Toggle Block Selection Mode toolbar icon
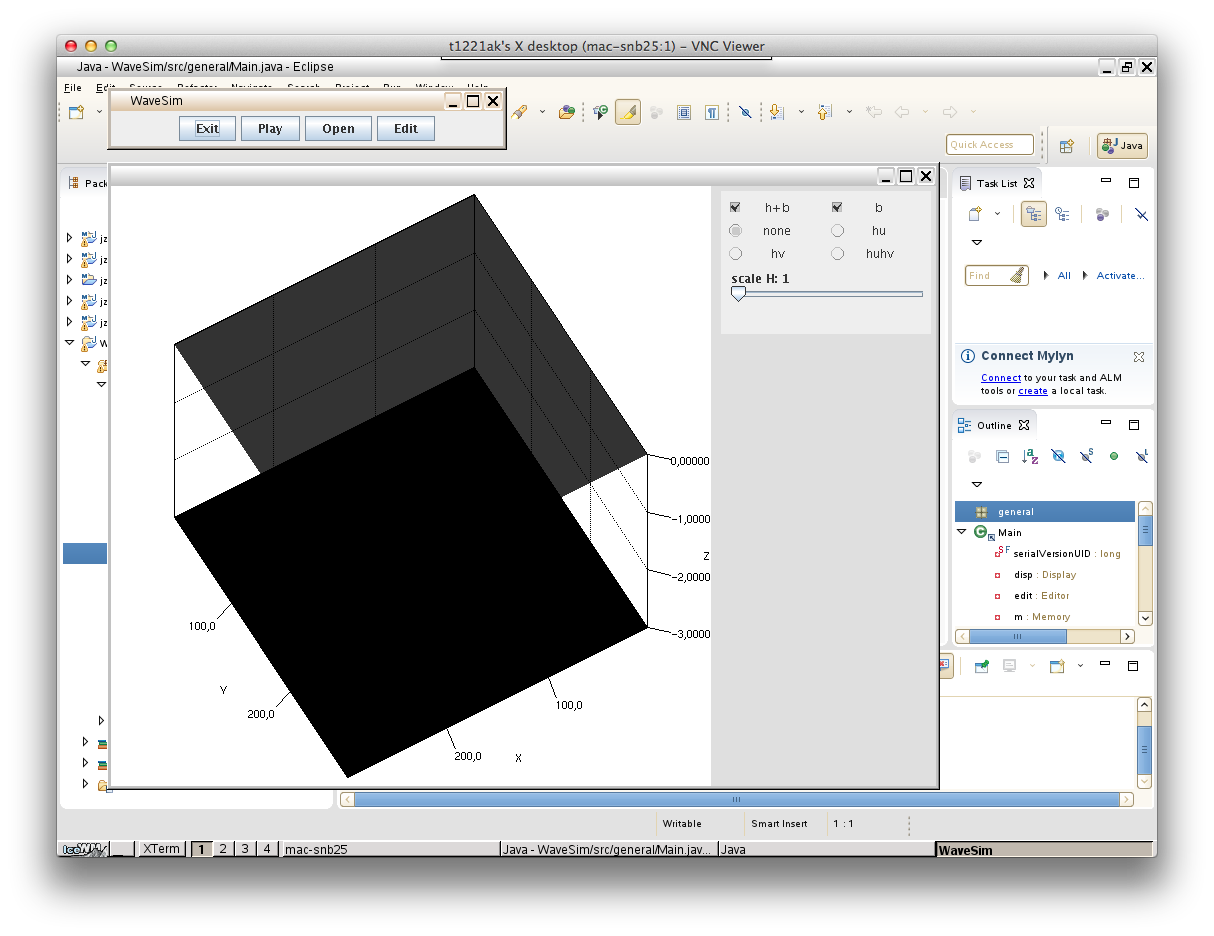The width and height of the screenshot is (1214, 936). point(684,112)
